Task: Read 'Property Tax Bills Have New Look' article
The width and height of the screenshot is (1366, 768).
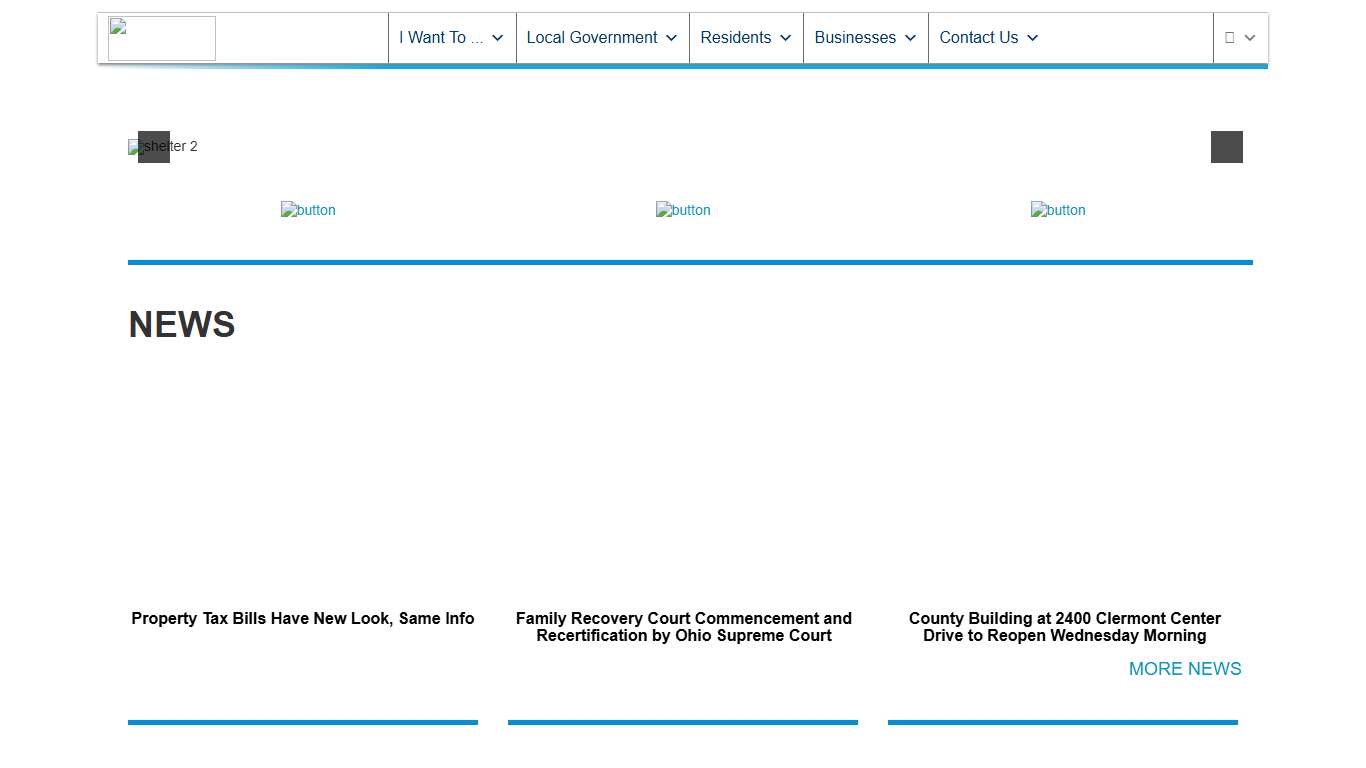Action: [303, 619]
